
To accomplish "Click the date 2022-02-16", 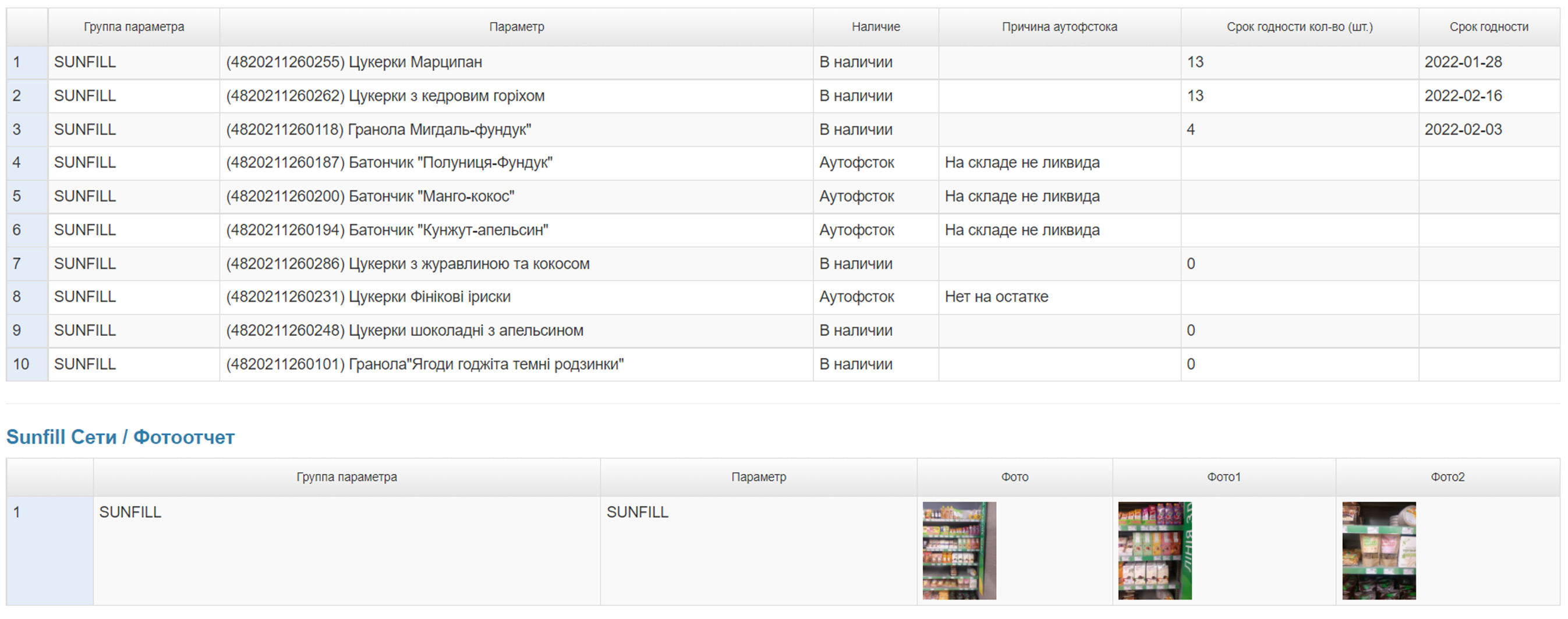I will point(1463,95).
